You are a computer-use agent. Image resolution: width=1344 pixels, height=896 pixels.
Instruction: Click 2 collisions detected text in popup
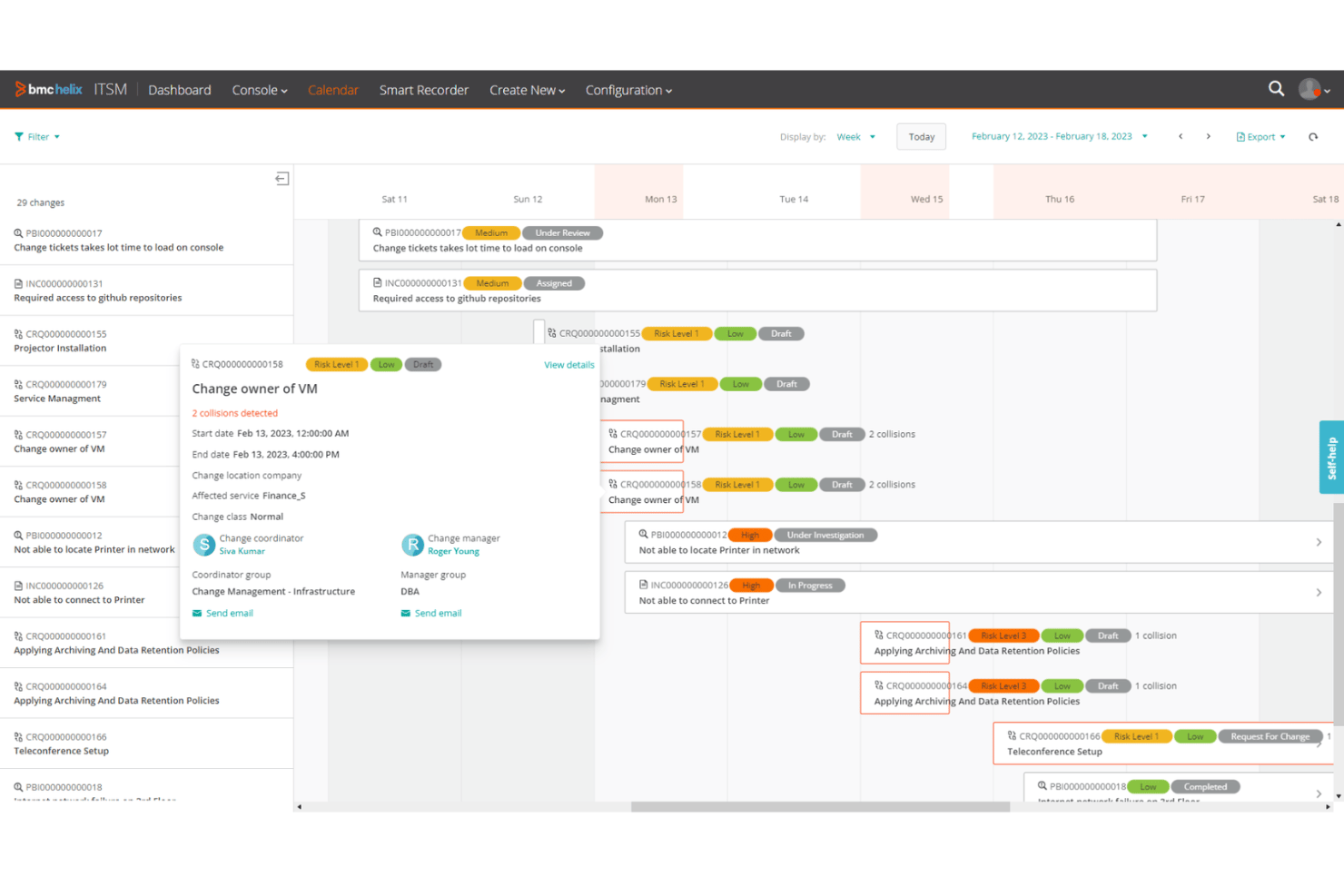(235, 413)
